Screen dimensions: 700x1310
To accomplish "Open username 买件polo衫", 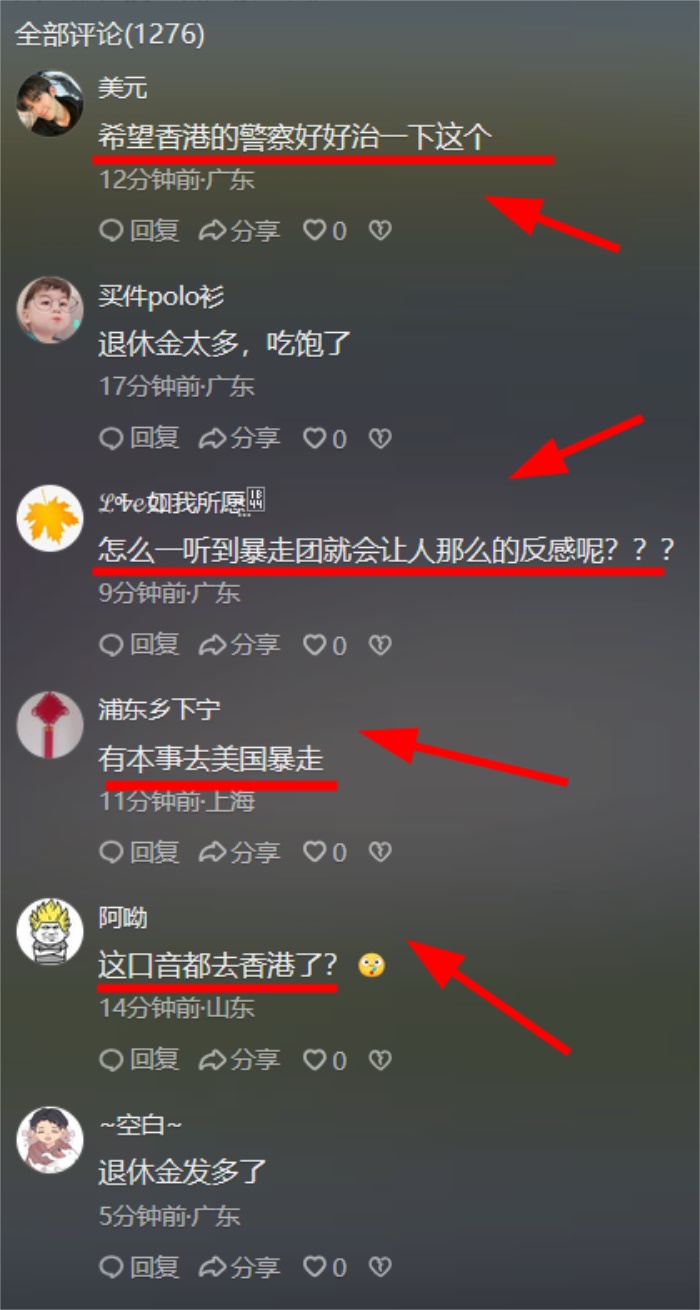I will (x=161, y=296).
